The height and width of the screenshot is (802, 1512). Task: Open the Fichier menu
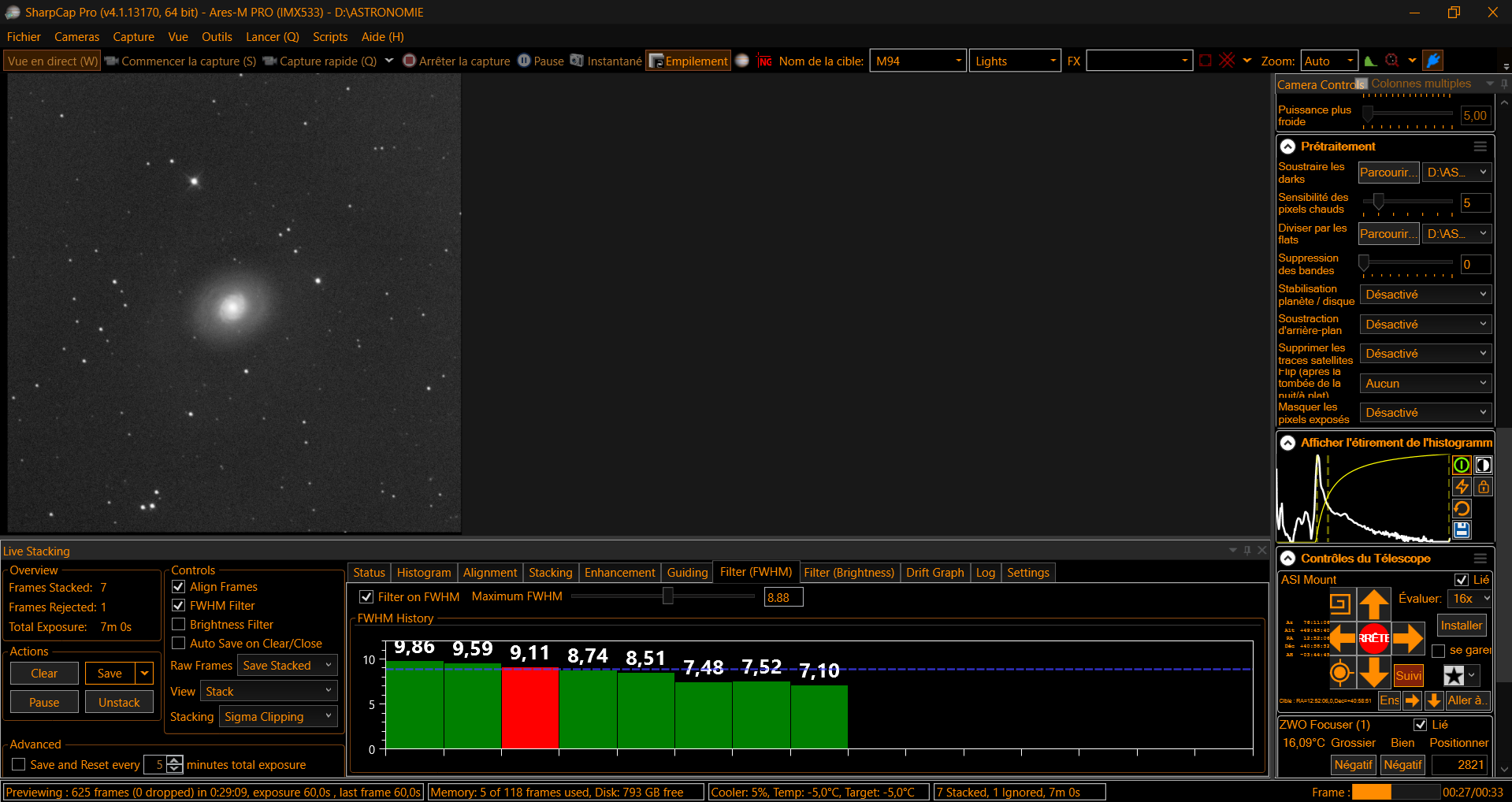[24, 37]
